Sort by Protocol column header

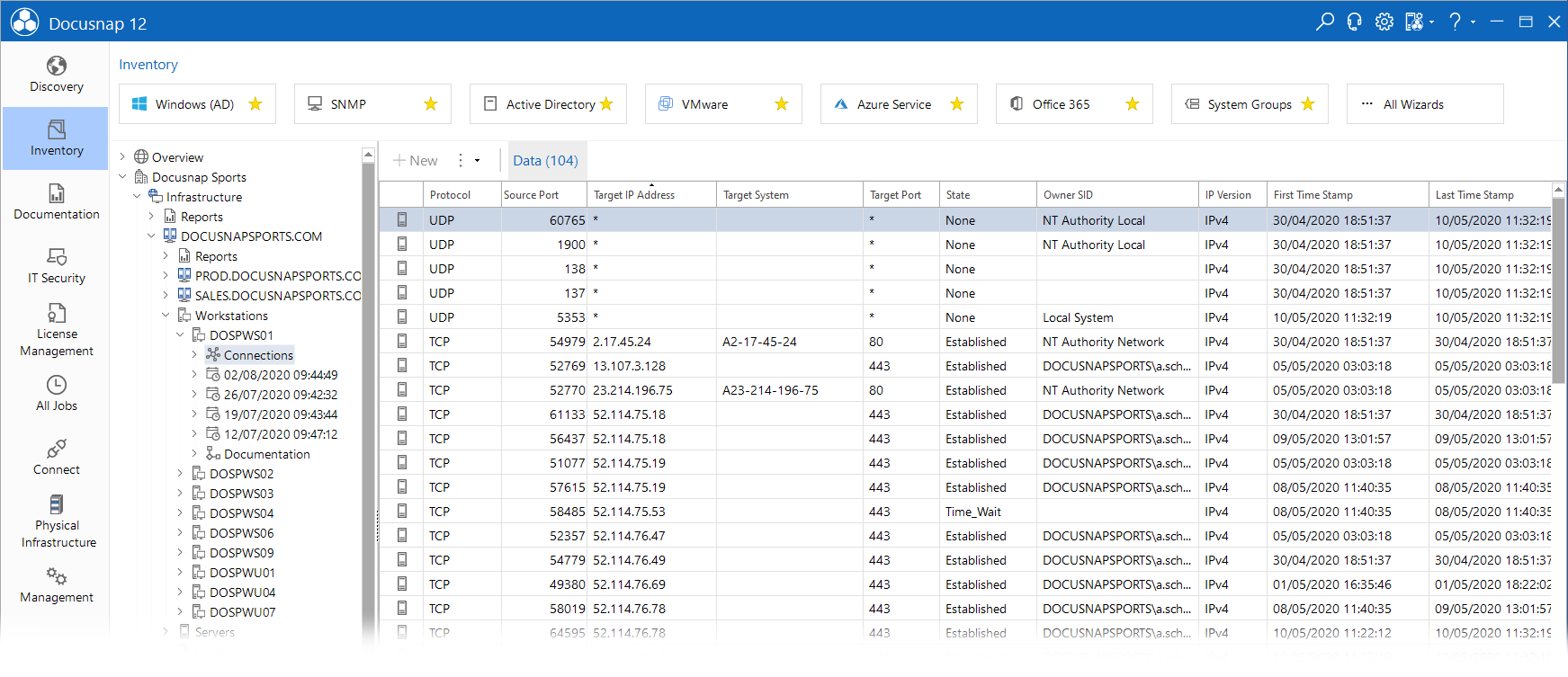coord(461,194)
